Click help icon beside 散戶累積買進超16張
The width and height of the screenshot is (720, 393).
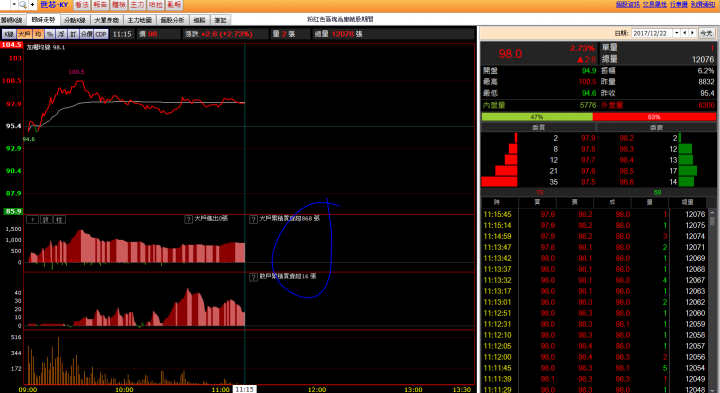tap(253, 277)
